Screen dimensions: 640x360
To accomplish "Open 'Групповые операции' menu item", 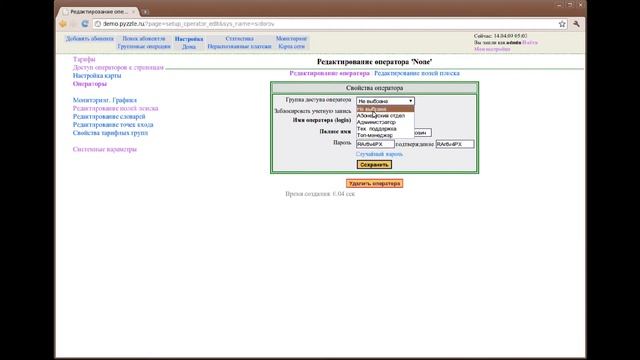I will pyautogui.click(x=144, y=47).
